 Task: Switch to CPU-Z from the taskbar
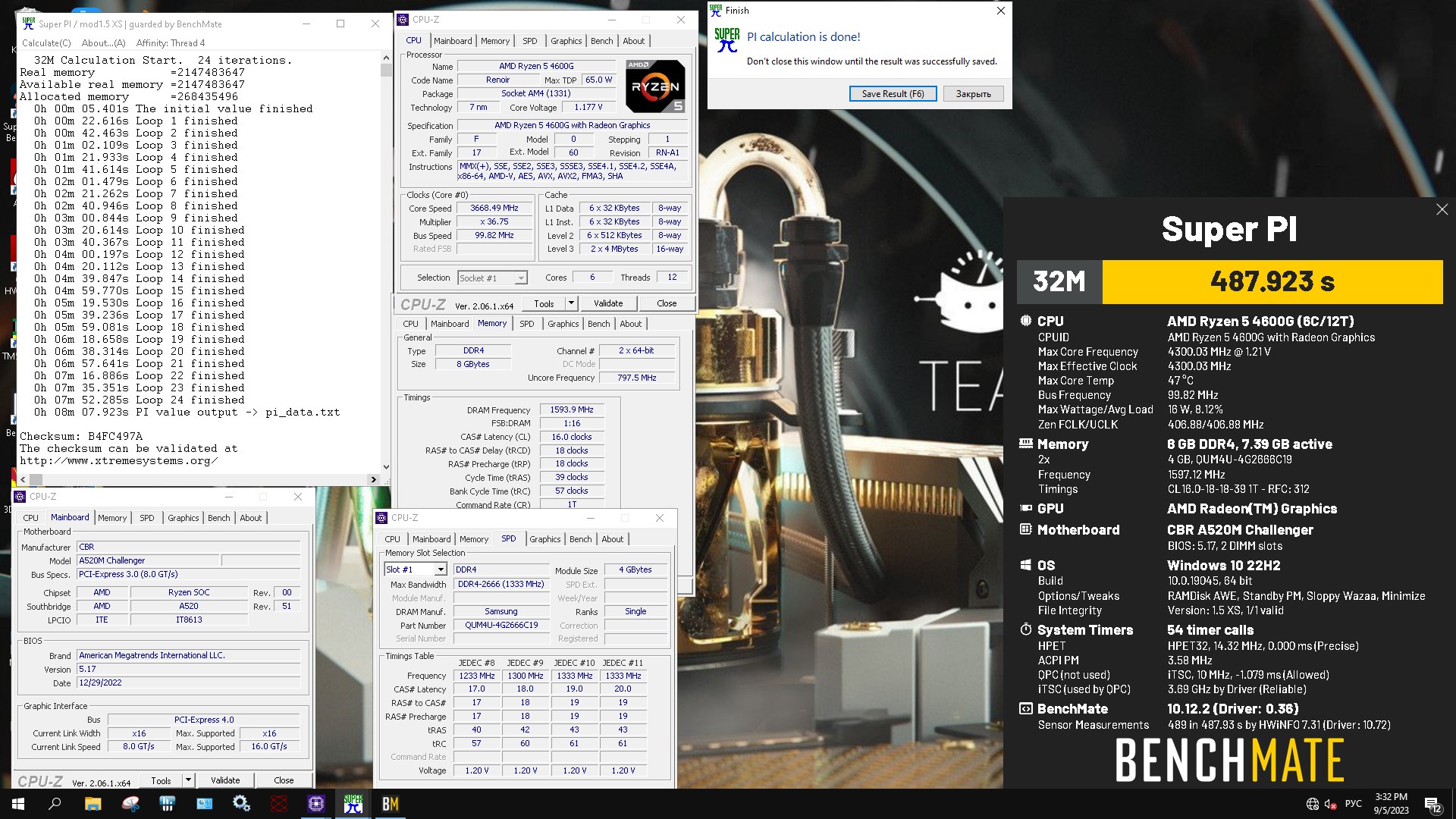316,804
